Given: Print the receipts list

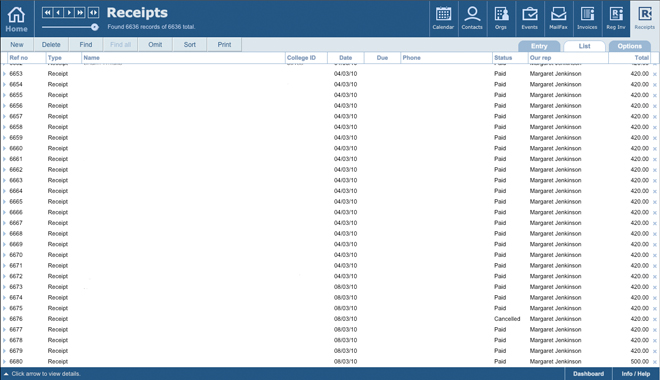Looking at the screenshot, I should [x=224, y=45].
